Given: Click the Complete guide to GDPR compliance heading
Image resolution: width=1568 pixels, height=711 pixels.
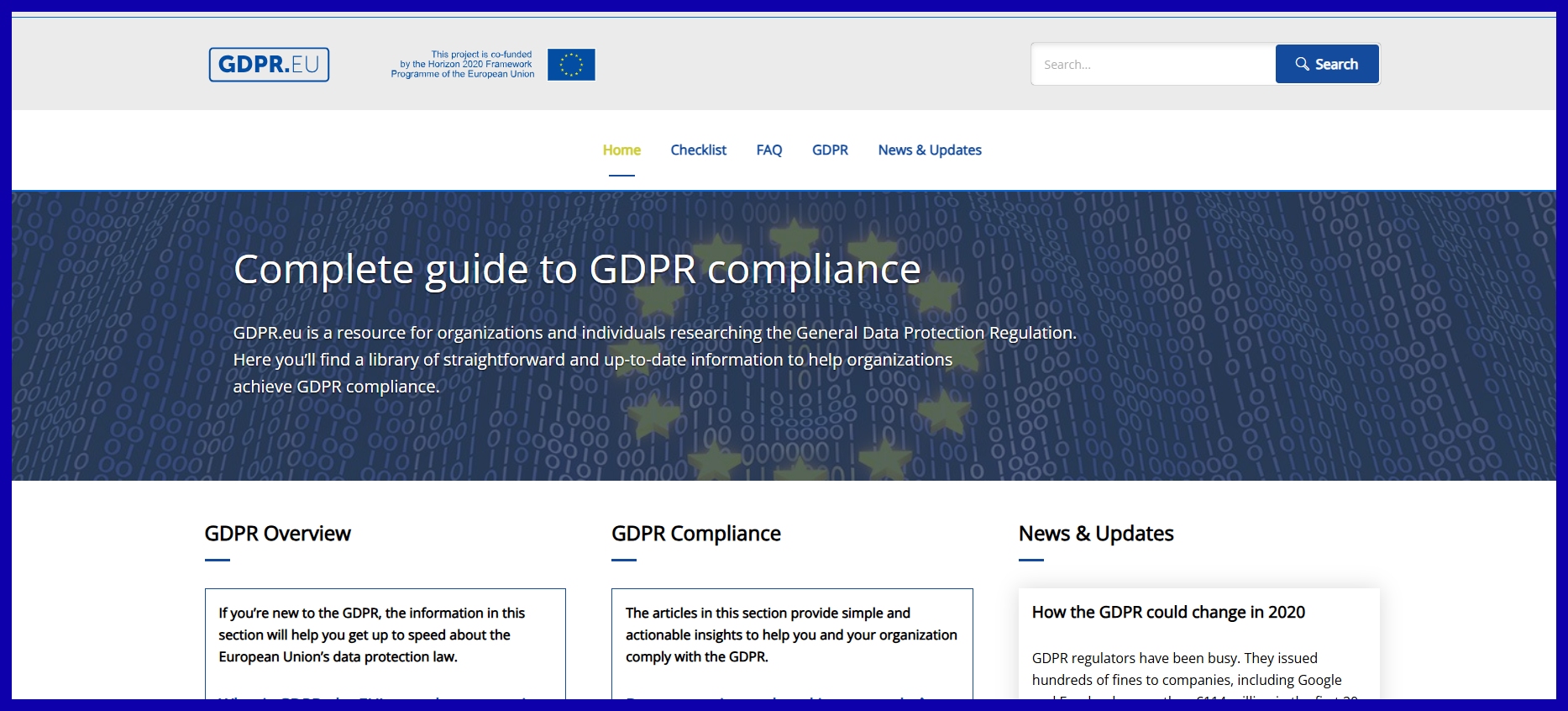Looking at the screenshot, I should pos(577,270).
